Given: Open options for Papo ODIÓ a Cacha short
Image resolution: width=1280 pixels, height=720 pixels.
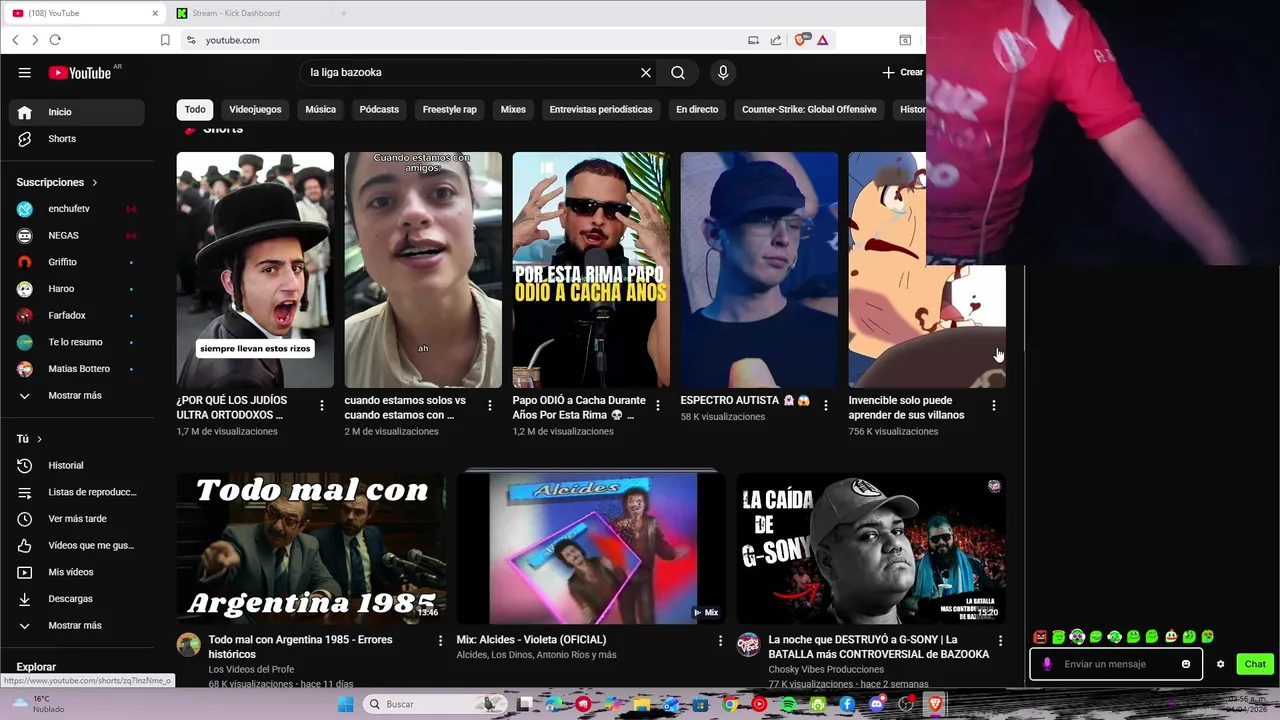Looking at the screenshot, I should coord(658,405).
